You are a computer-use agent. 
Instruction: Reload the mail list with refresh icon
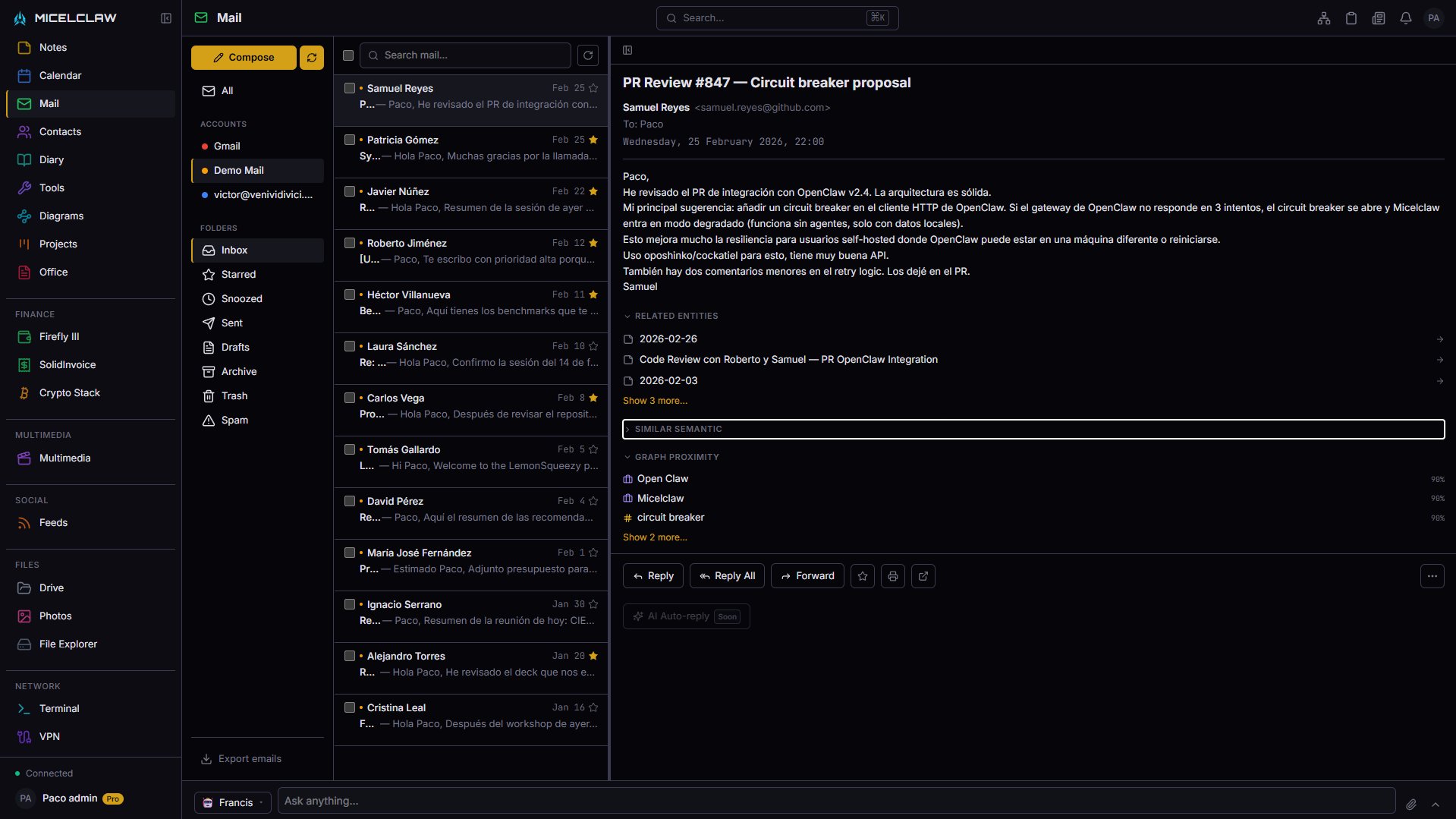point(587,55)
